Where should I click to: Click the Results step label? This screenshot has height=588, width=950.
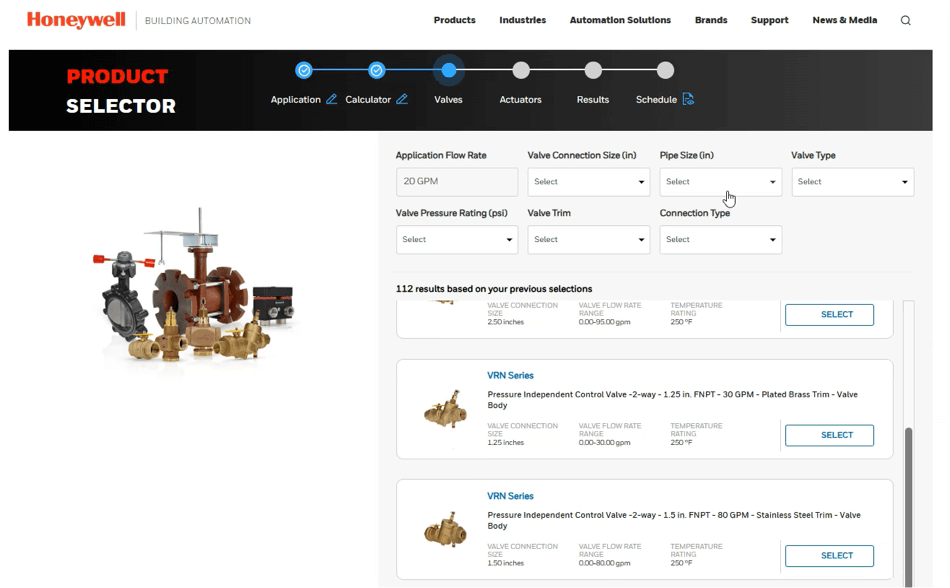(593, 99)
